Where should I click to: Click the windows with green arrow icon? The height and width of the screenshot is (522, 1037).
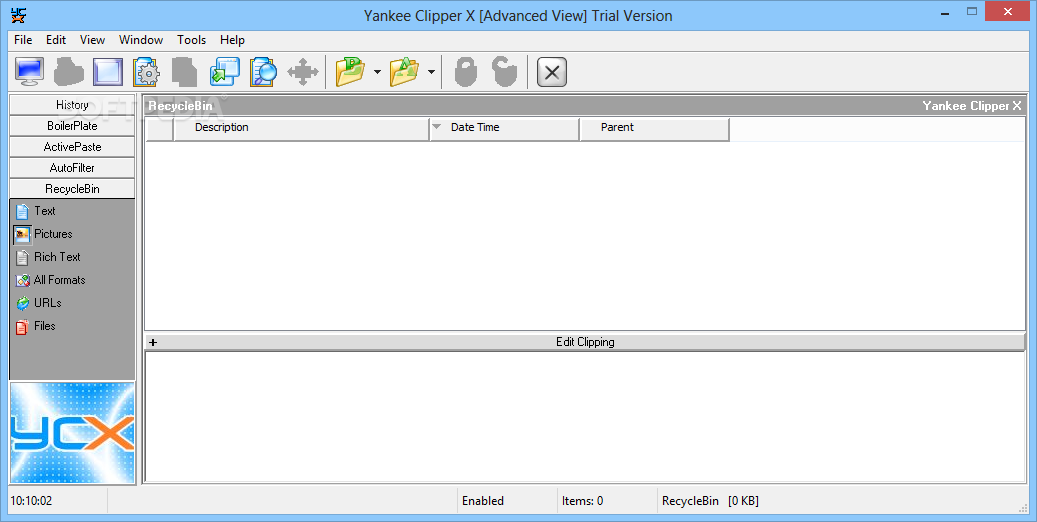pos(224,71)
